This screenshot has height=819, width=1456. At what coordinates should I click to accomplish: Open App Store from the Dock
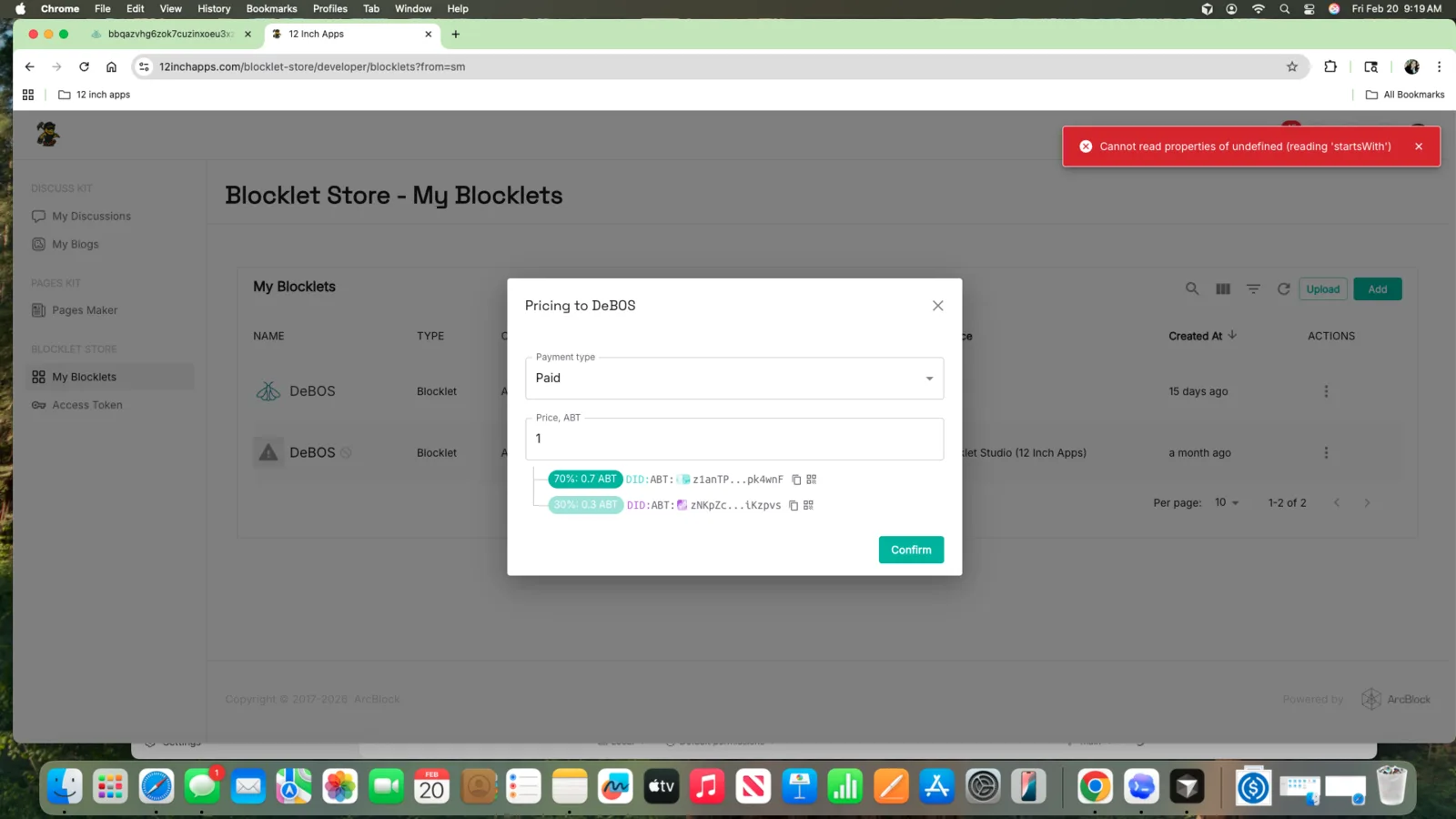tap(936, 786)
